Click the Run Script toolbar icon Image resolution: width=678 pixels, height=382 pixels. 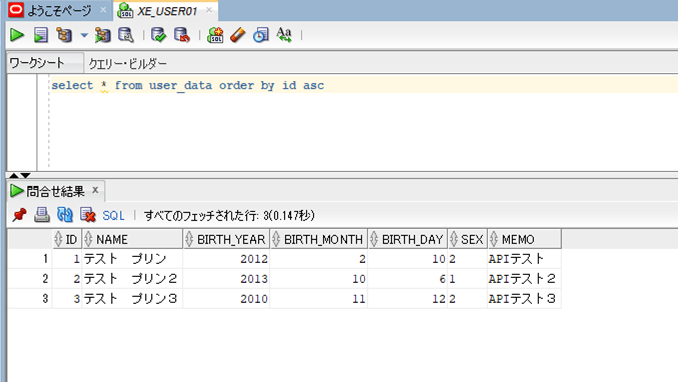[x=41, y=35]
